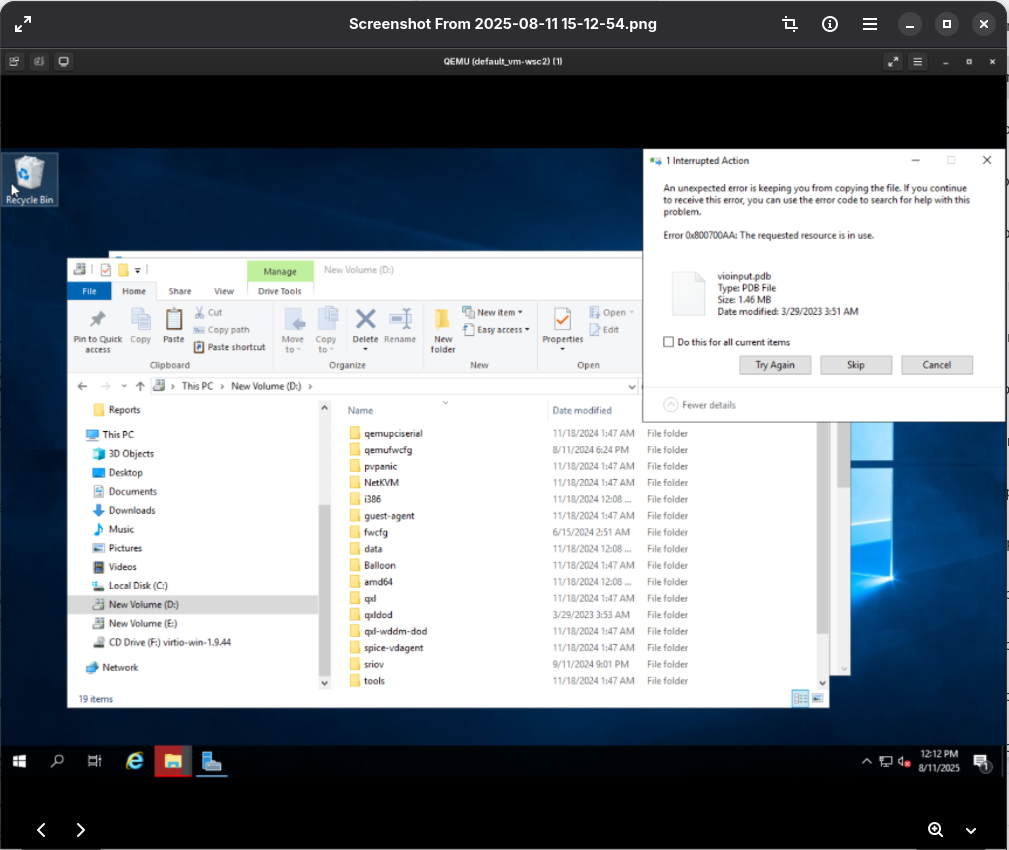Select Local Disk (C:) in navigation pane
Image resolution: width=1009 pixels, height=850 pixels.
[x=137, y=586]
